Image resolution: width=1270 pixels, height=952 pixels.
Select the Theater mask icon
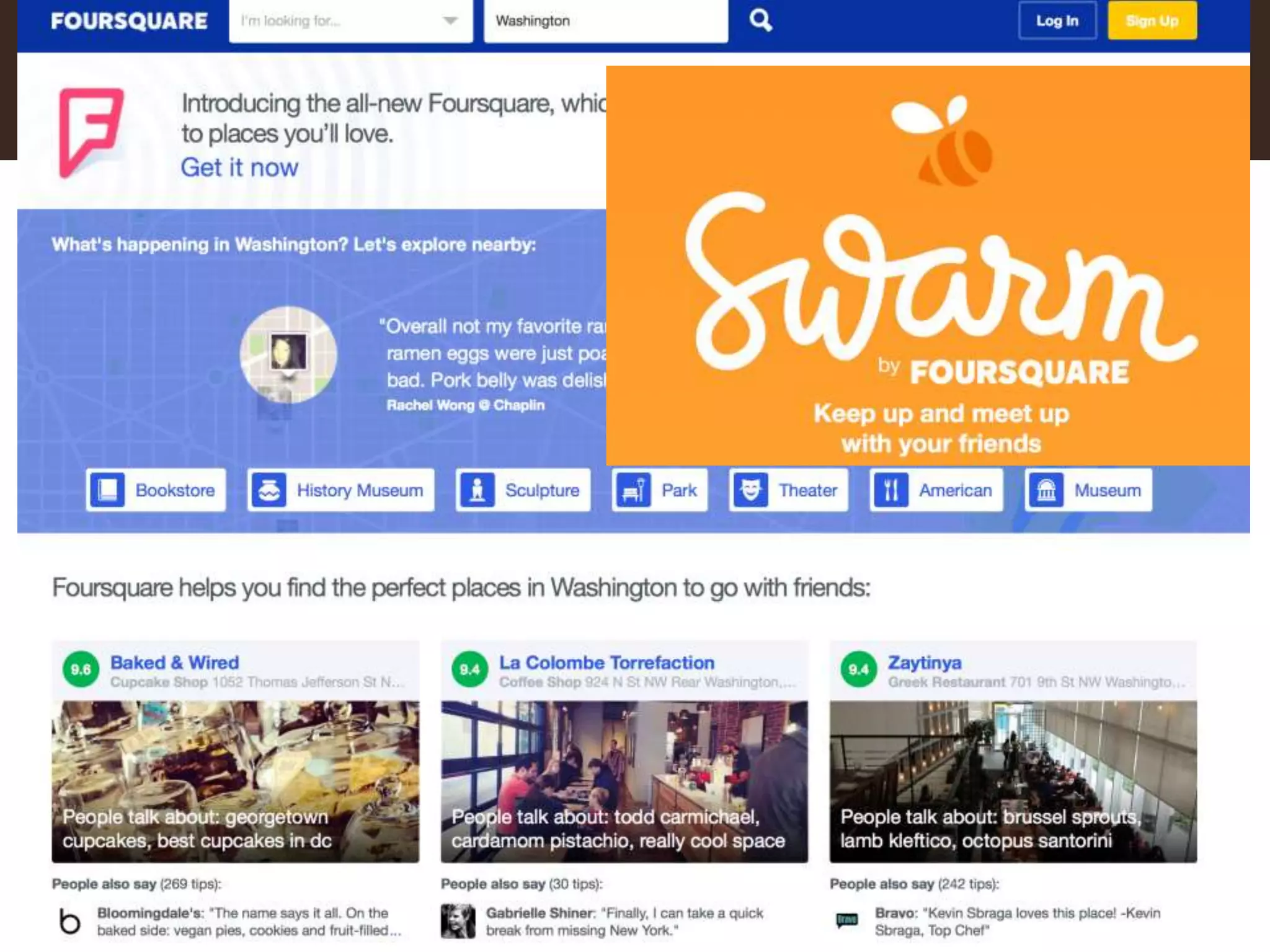751,490
